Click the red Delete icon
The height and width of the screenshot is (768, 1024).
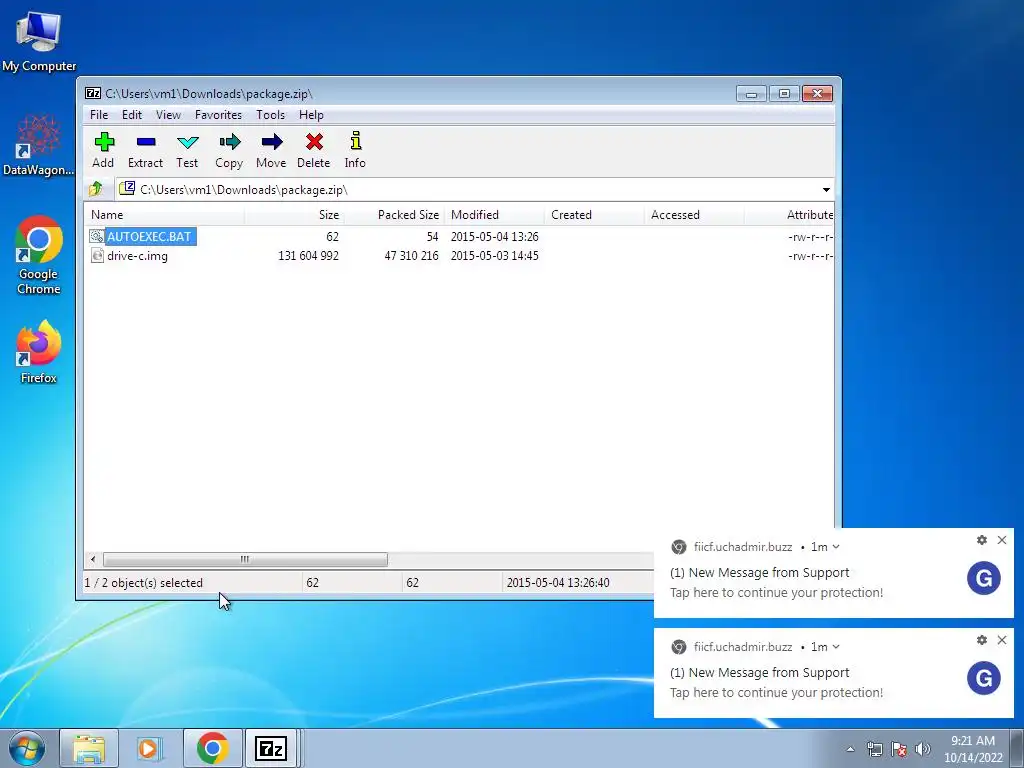point(314,142)
